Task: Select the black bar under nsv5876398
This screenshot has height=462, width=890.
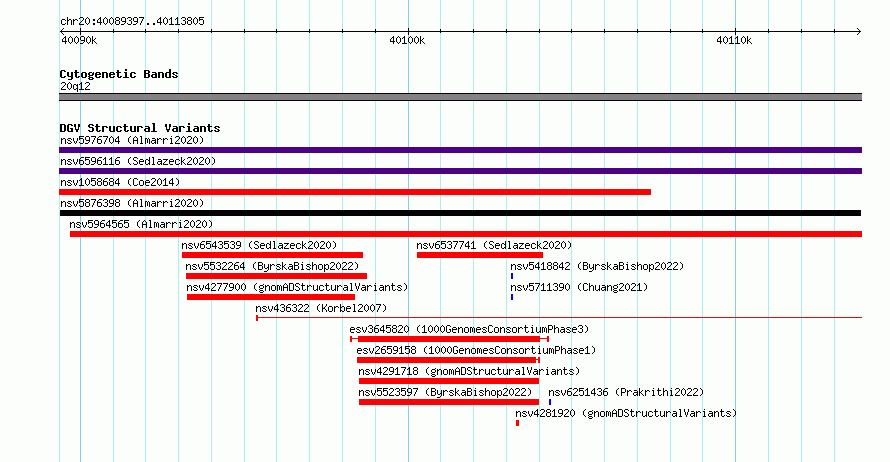Action: pyautogui.click(x=460, y=213)
